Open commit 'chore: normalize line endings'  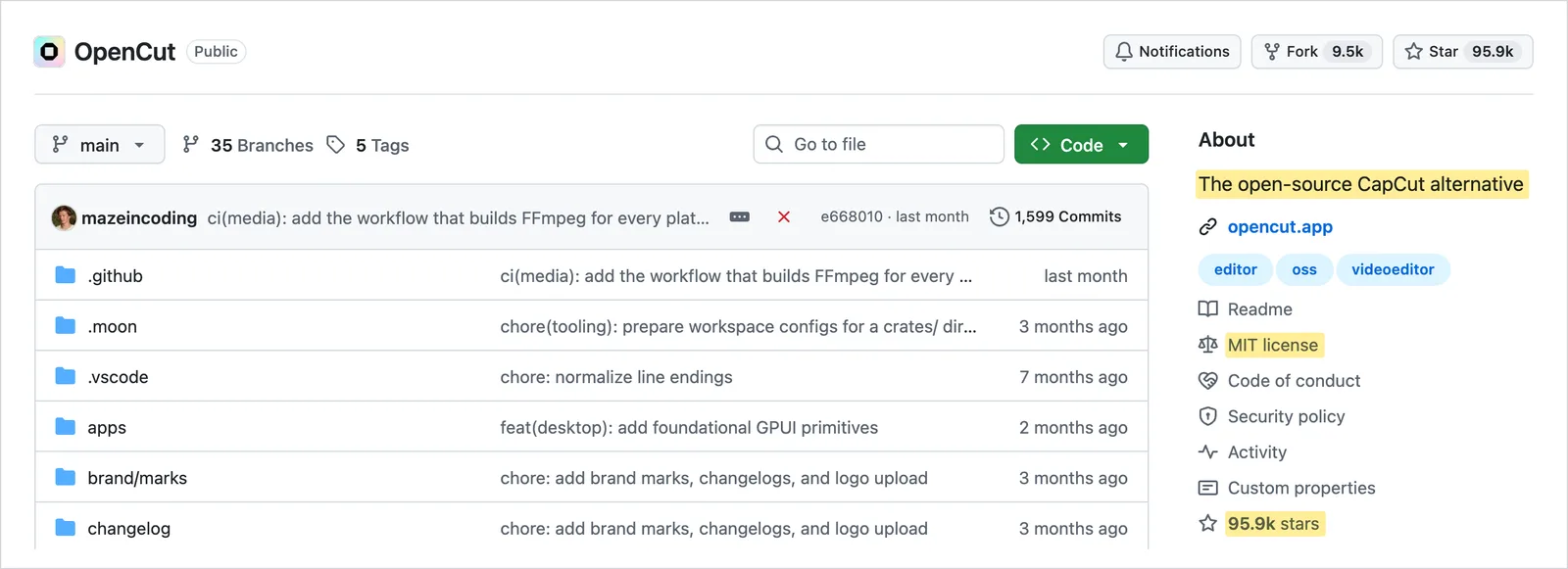click(616, 377)
